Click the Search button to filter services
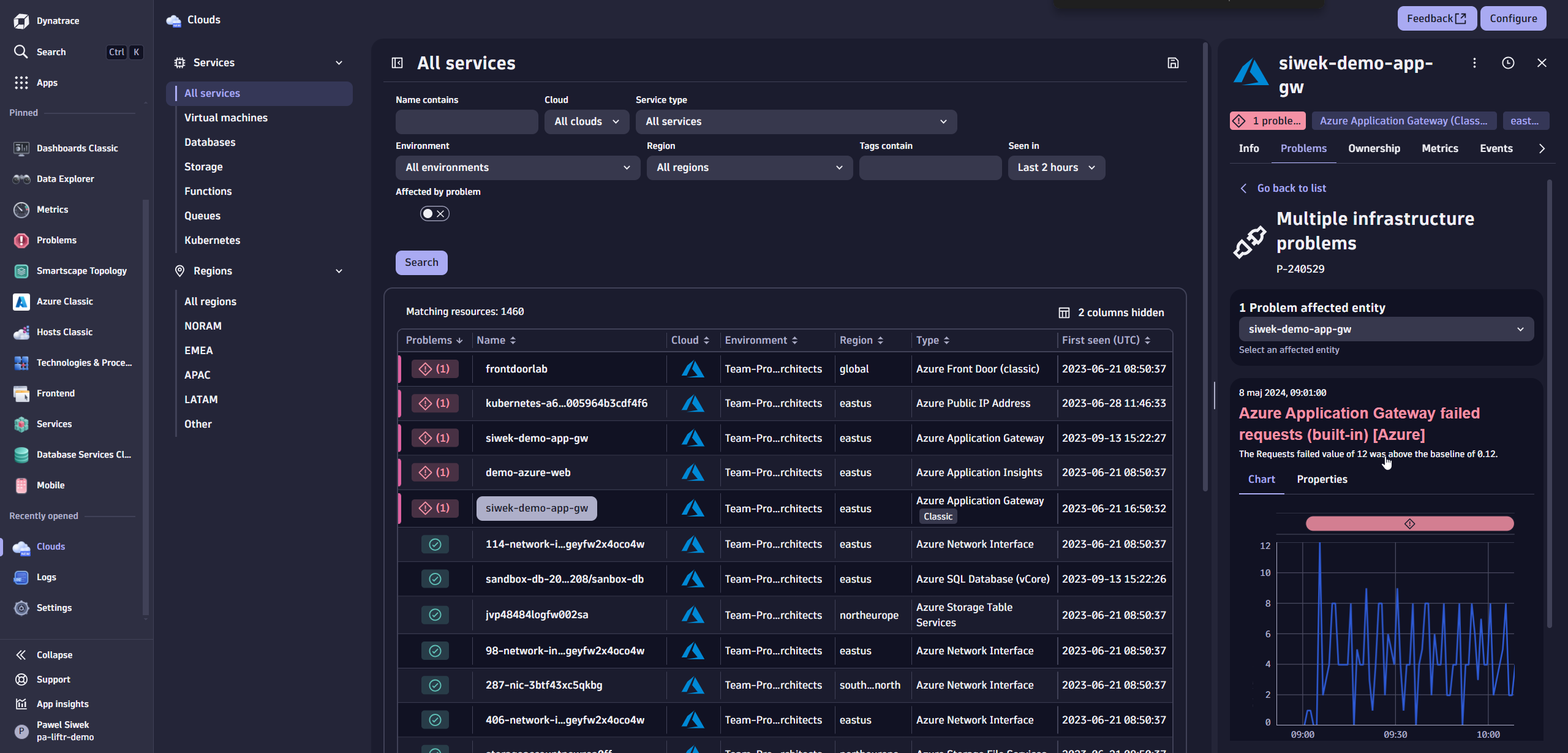This screenshot has width=1568, height=753. click(421, 262)
